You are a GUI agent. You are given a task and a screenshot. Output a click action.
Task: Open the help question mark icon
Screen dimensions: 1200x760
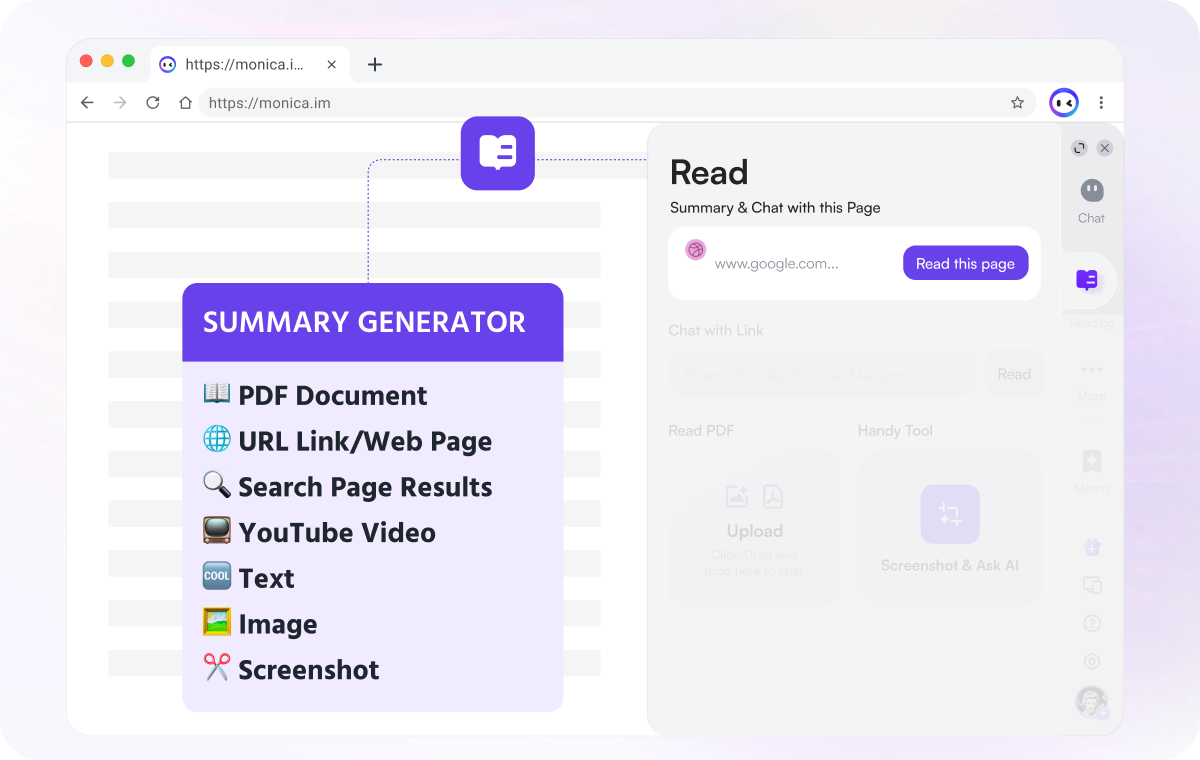(1092, 623)
